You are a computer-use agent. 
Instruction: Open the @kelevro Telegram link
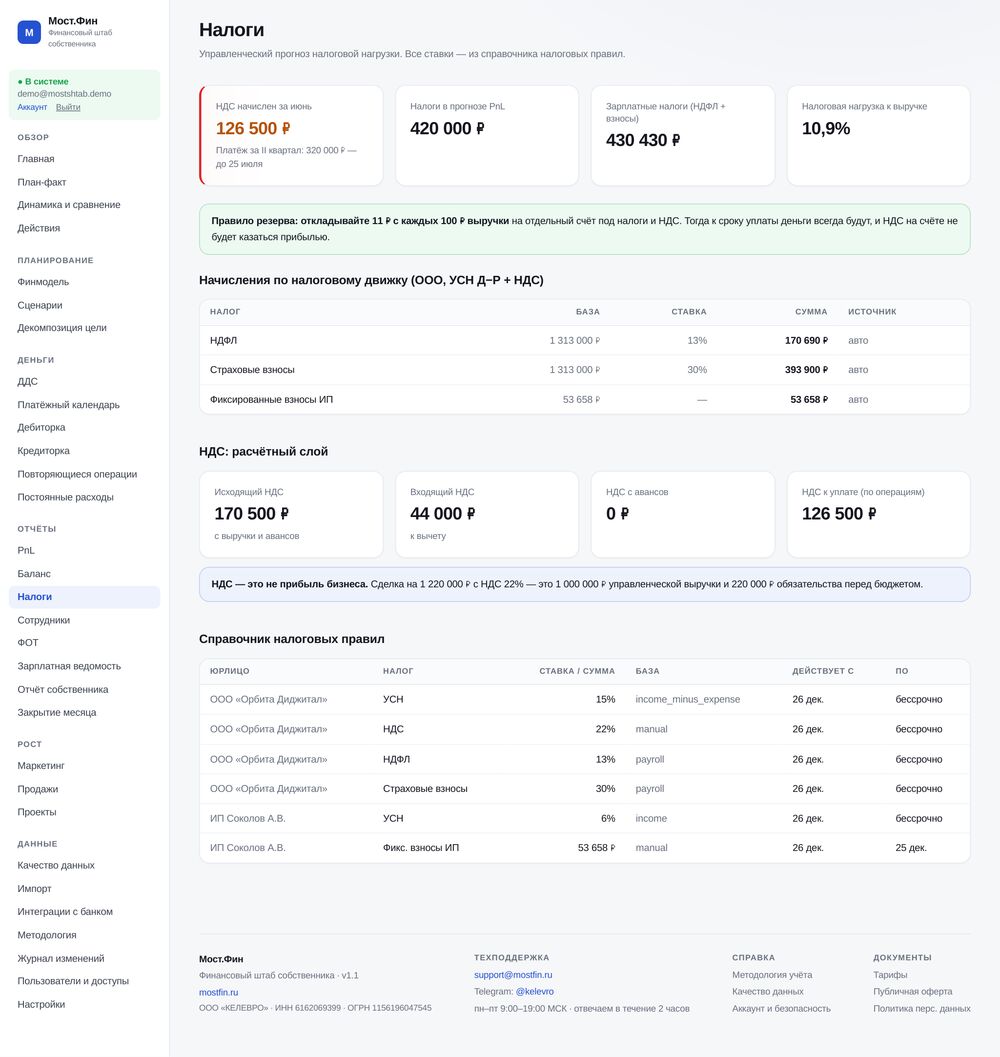[x=535, y=992]
